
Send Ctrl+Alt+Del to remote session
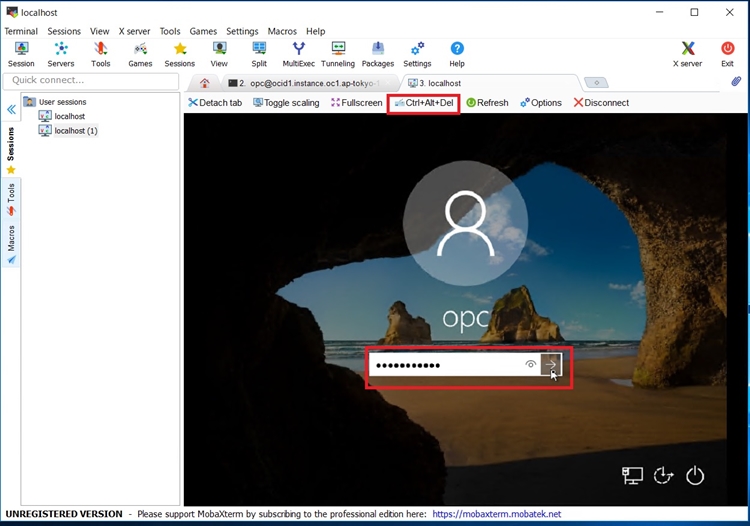[423, 103]
